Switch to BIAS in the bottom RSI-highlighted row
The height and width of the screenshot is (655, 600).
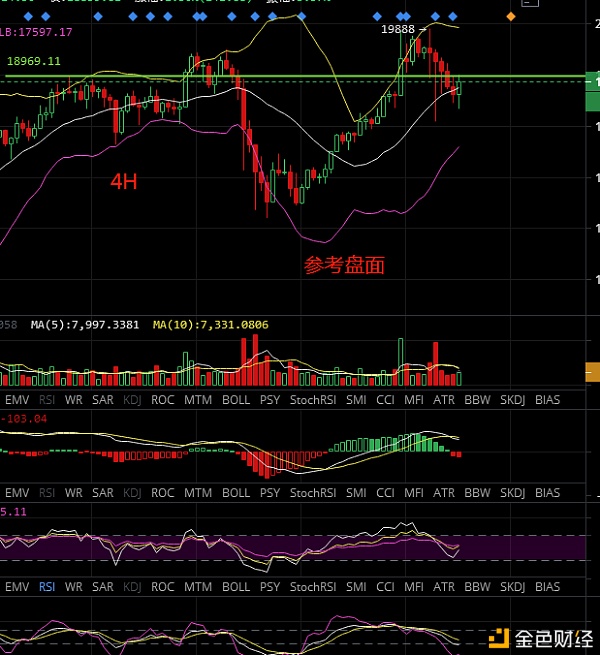point(547,587)
